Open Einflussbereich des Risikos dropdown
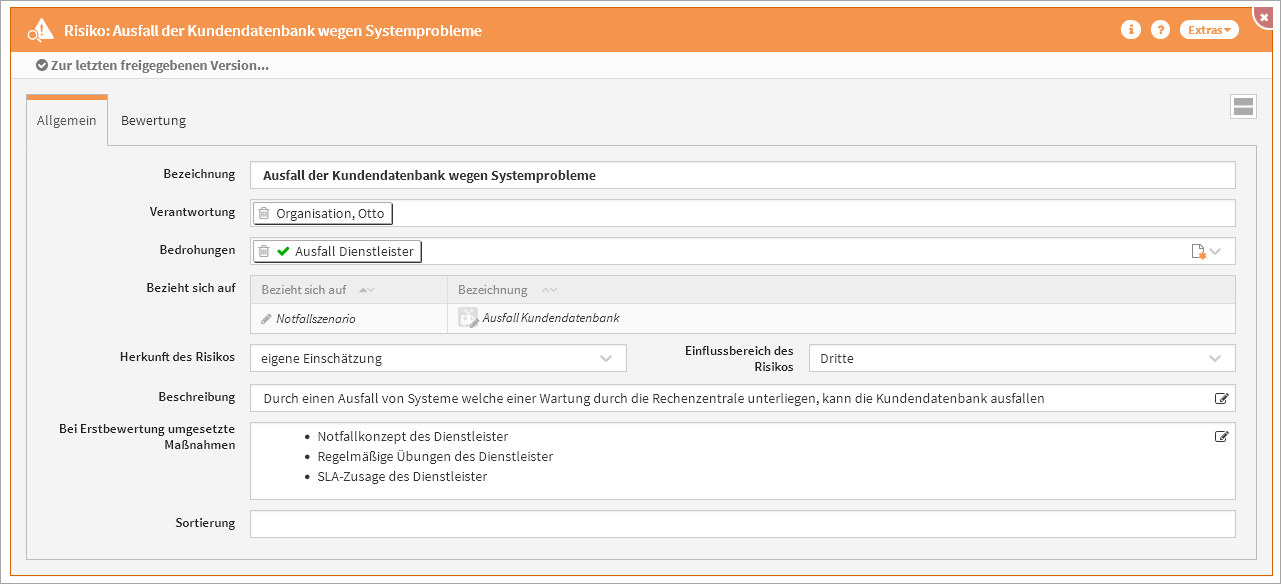Viewport: 1281px width, 584px height. coord(1214,358)
